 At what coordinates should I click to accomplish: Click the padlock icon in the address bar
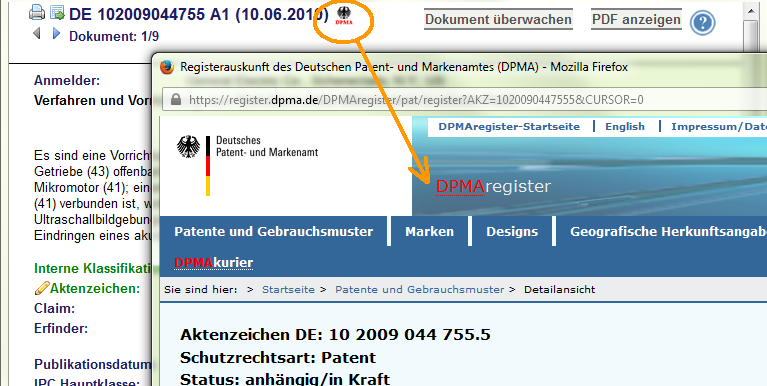176,100
